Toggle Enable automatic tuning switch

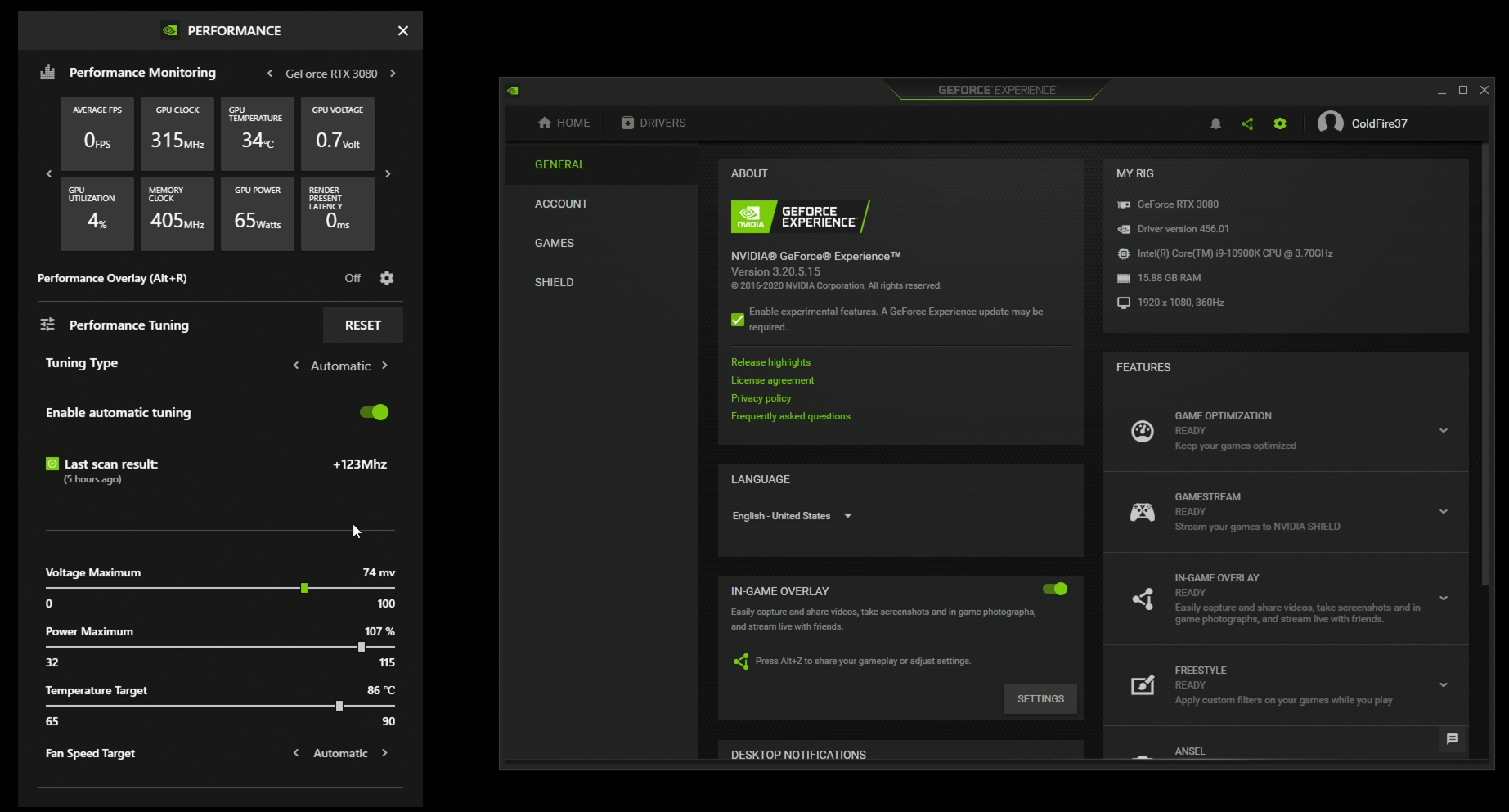coord(375,412)
